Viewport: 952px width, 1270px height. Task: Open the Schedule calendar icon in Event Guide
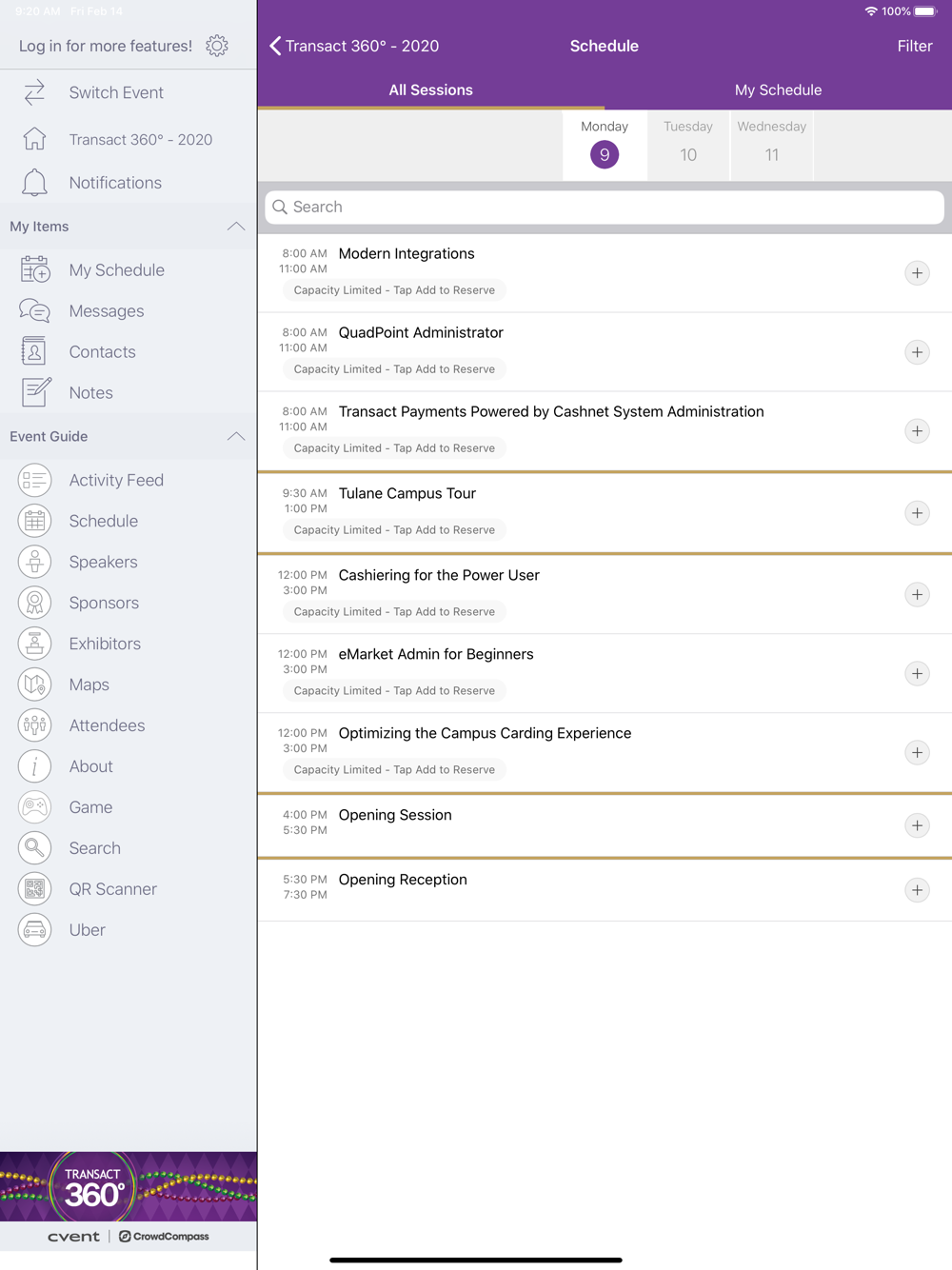(34, 522)
